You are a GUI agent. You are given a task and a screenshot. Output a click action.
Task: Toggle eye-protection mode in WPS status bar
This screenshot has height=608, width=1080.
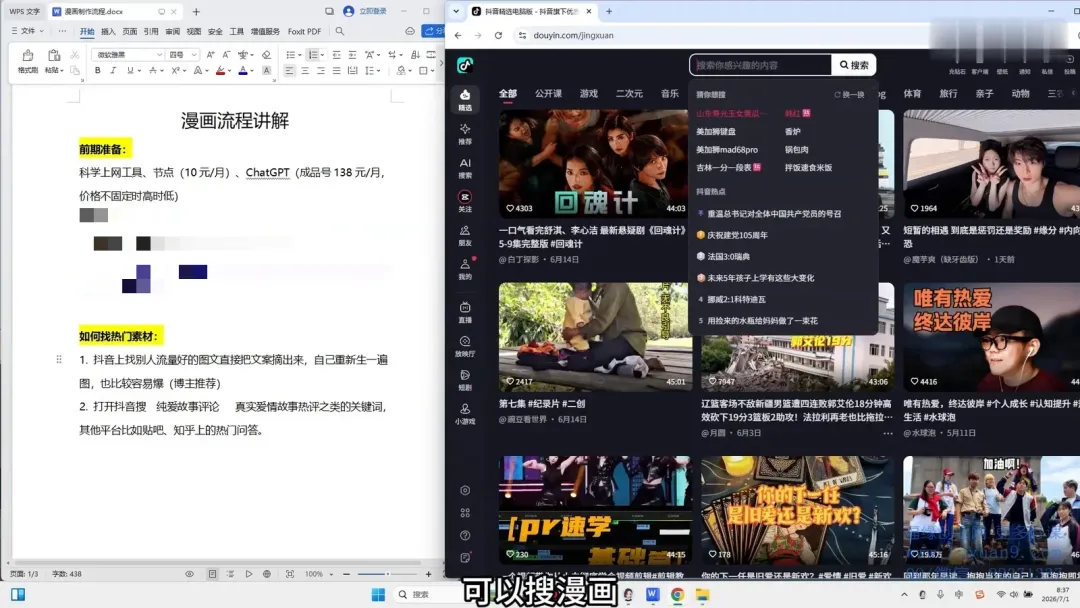coord(189,574)
